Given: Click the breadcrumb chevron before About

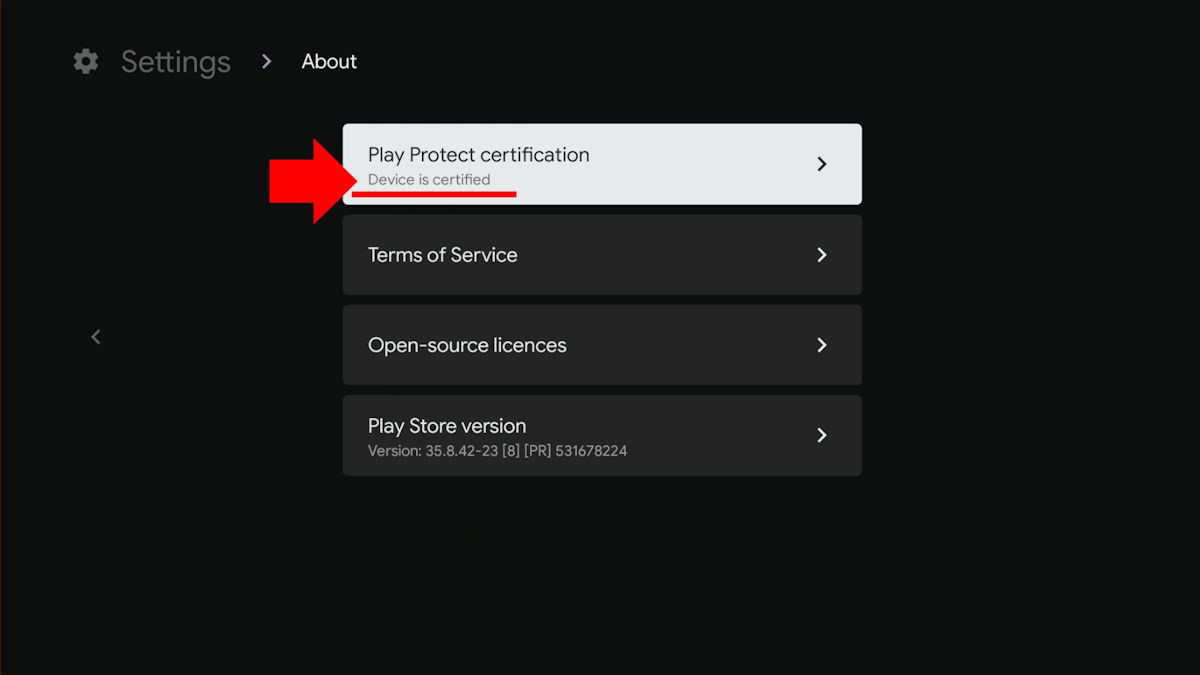Looking at the screenshot, I should tap(266, 61).
